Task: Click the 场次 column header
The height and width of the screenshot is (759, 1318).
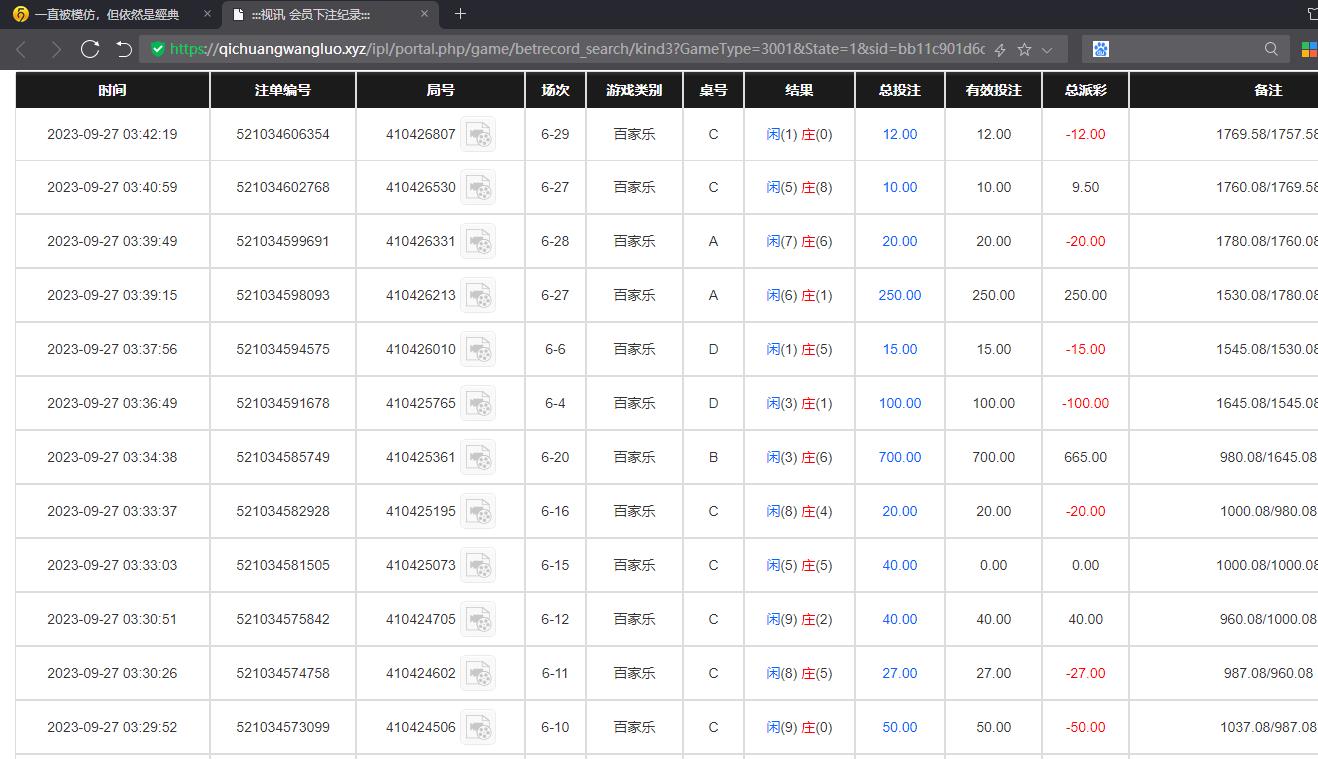Action: pyautogui.click(x=555, y=90)
